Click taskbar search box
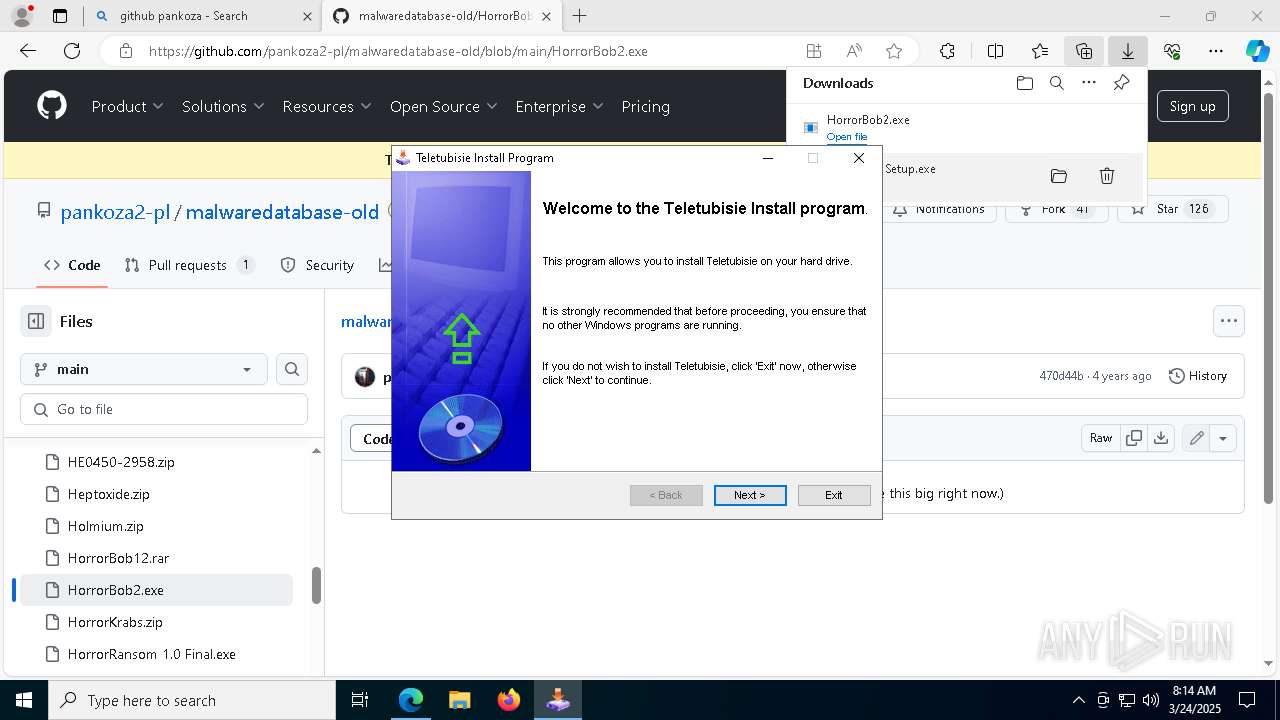This screenshot has width=1280, height=720. click(x=192, y=700)
